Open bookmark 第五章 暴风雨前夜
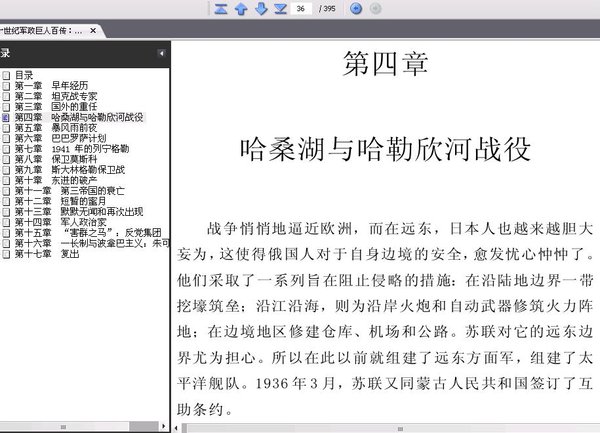 click(x=56, y=127)
